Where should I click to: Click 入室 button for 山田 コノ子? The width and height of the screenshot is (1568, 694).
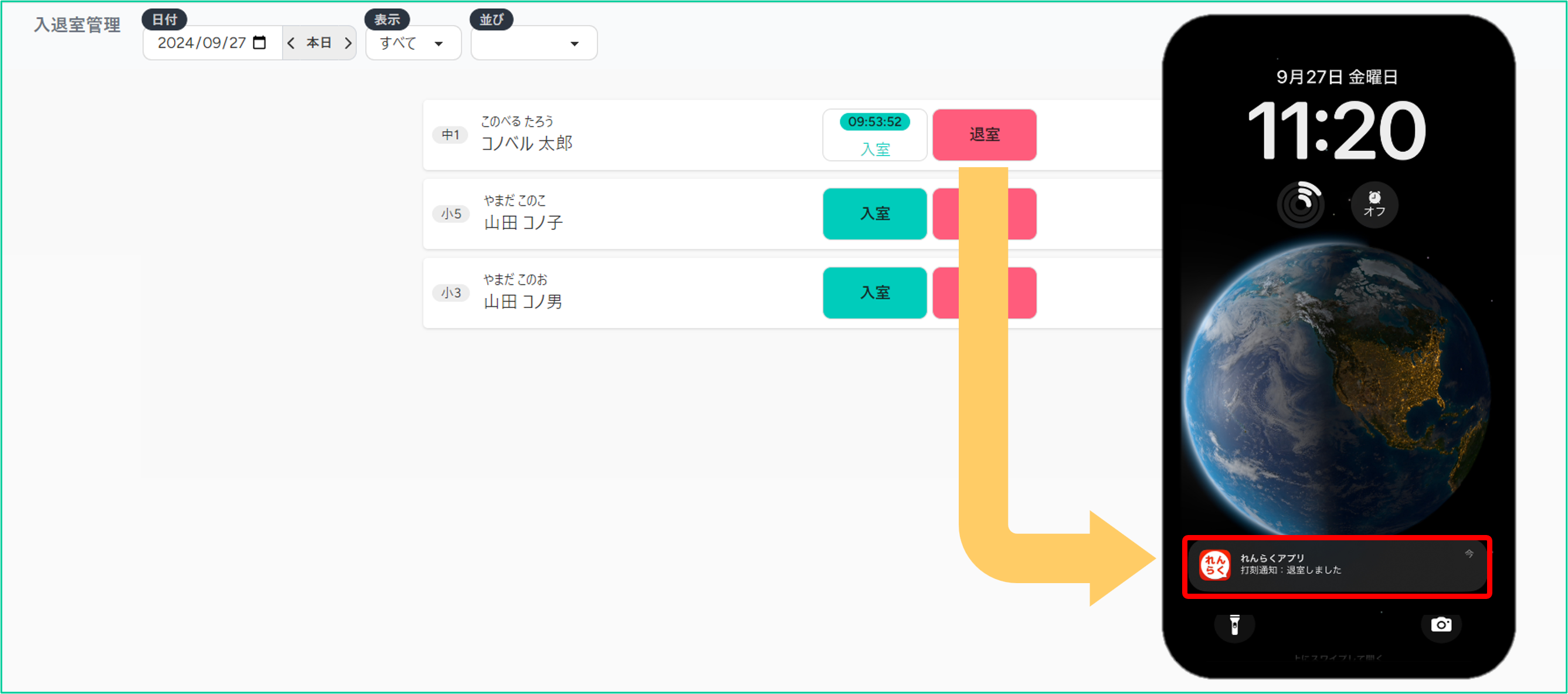[875, 214]
